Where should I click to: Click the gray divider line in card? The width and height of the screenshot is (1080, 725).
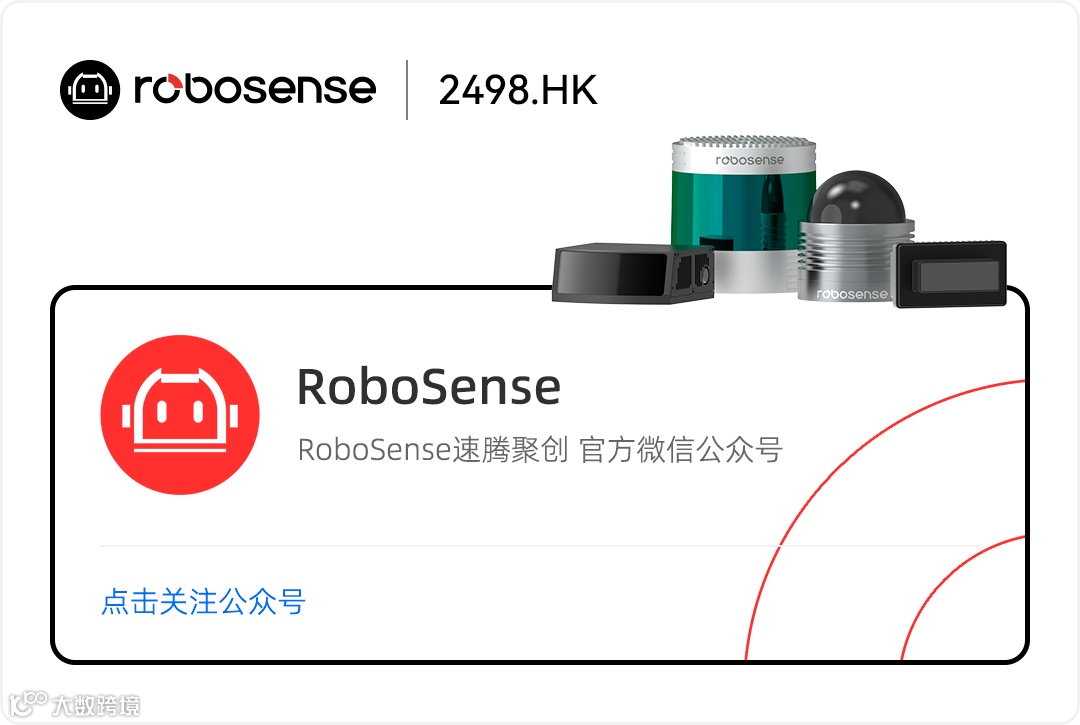(540, 546)
